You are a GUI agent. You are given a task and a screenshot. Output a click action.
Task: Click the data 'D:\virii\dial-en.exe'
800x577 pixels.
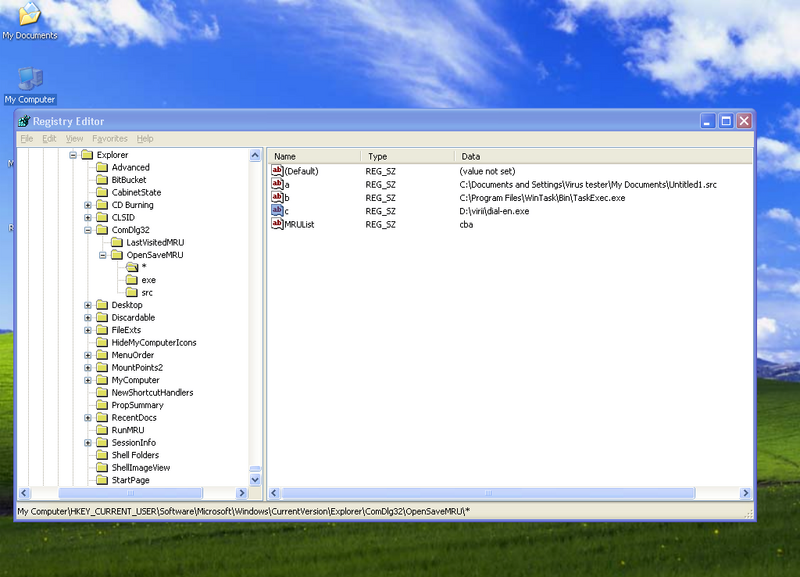coord(494,211)
